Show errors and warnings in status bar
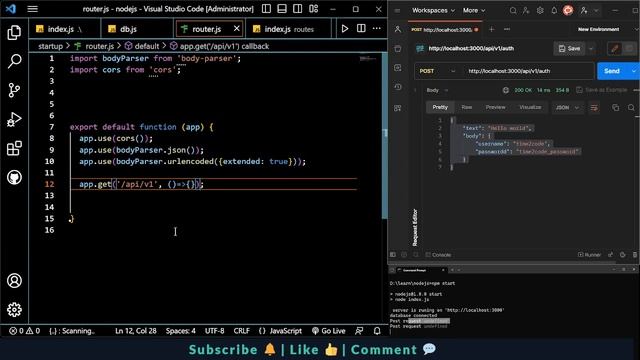640x360 pixels. click(24, 331)
